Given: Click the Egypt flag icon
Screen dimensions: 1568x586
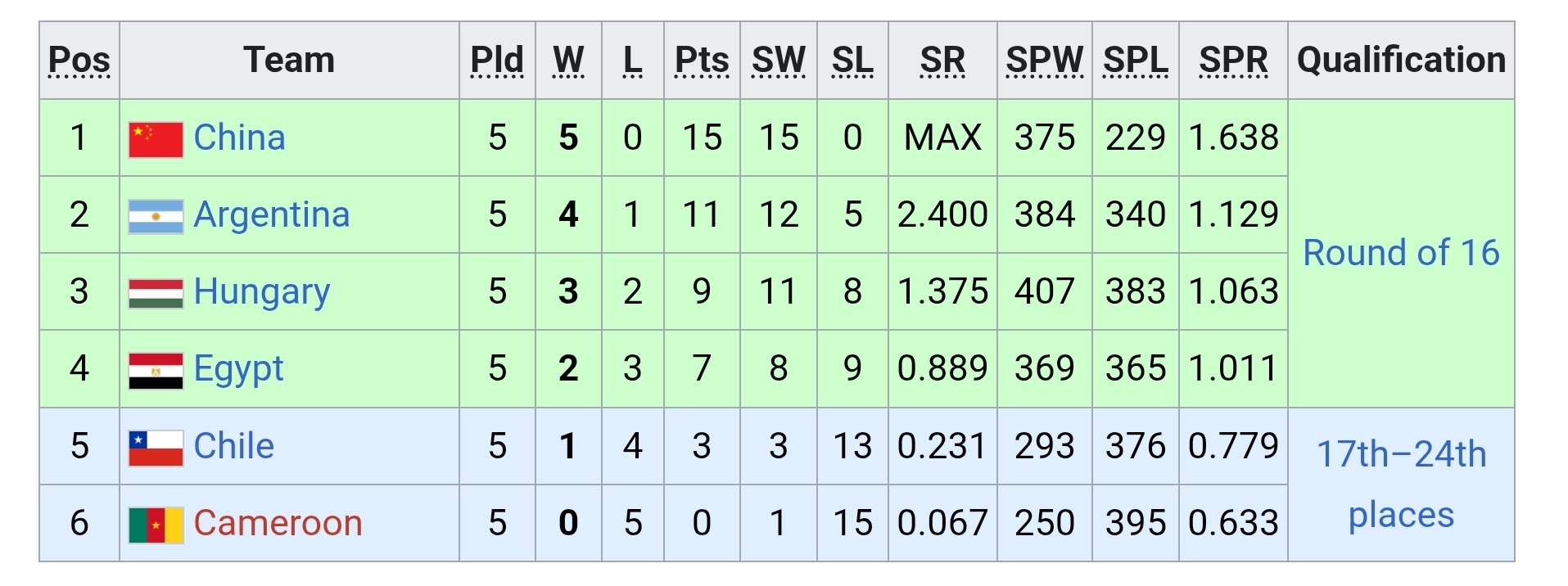Looking at the screenshot, I should point(156,371).
